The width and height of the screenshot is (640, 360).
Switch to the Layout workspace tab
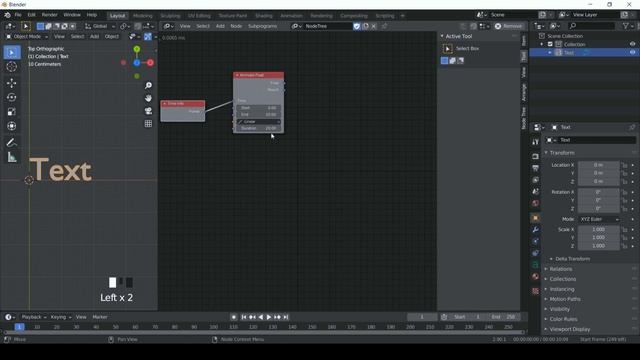tap(117, 16)
